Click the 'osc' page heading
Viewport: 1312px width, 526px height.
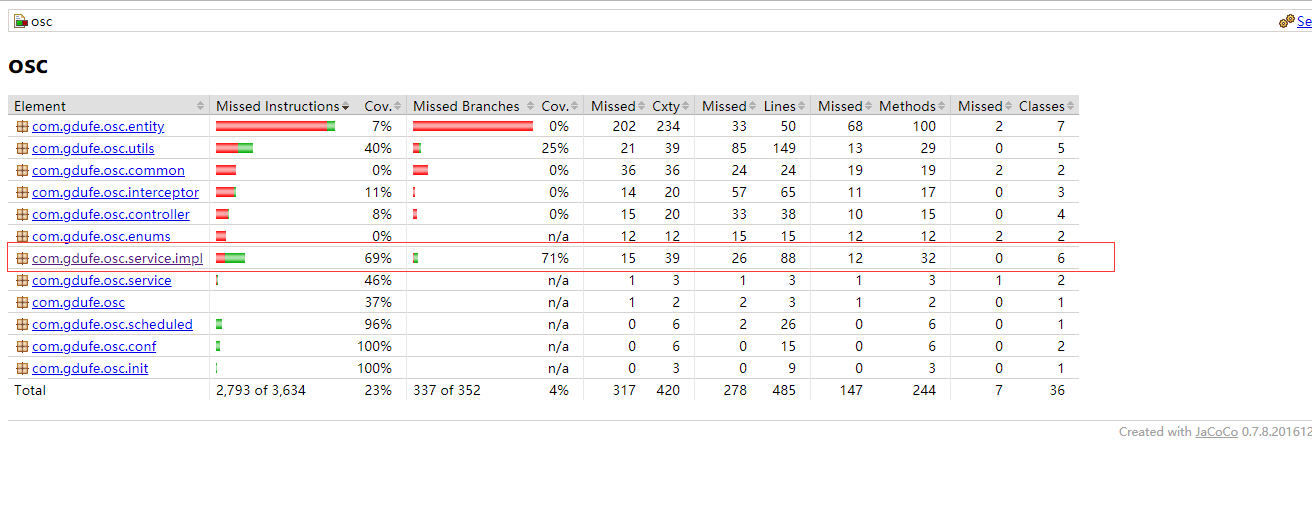pyautogui.click(x=28, y=67)
